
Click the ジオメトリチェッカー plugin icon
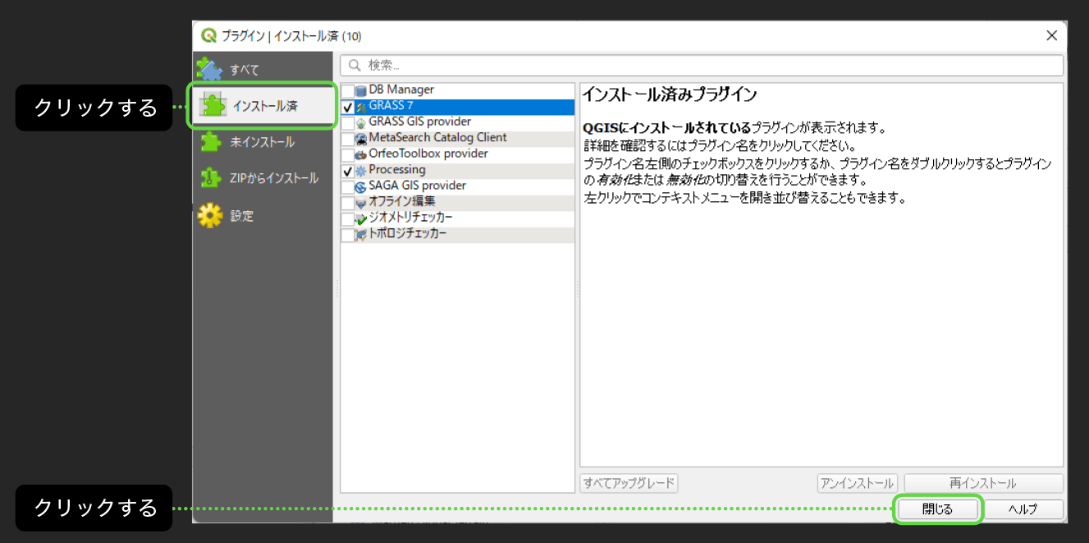pos(361,219)
